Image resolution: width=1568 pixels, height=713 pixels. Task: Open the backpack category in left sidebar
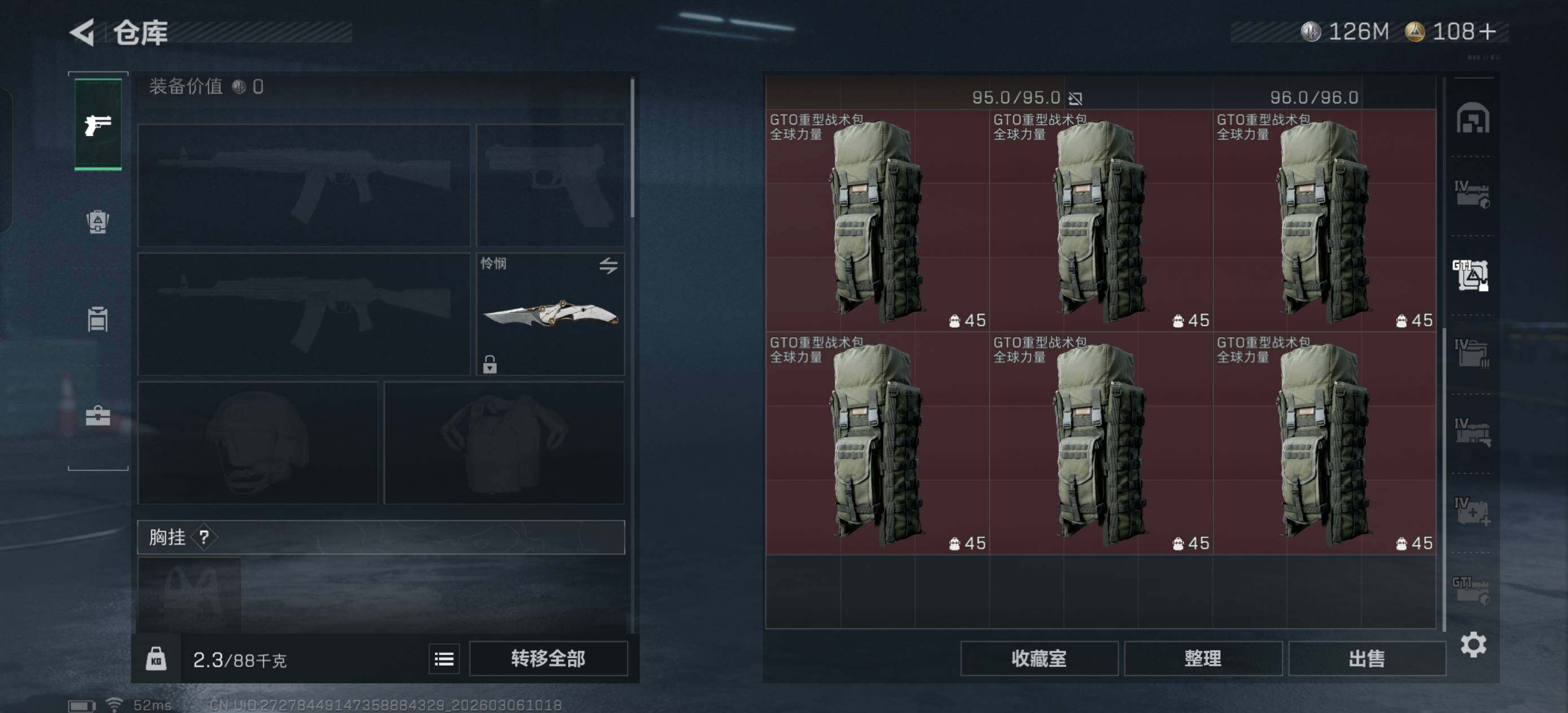(x=98, y=222)
